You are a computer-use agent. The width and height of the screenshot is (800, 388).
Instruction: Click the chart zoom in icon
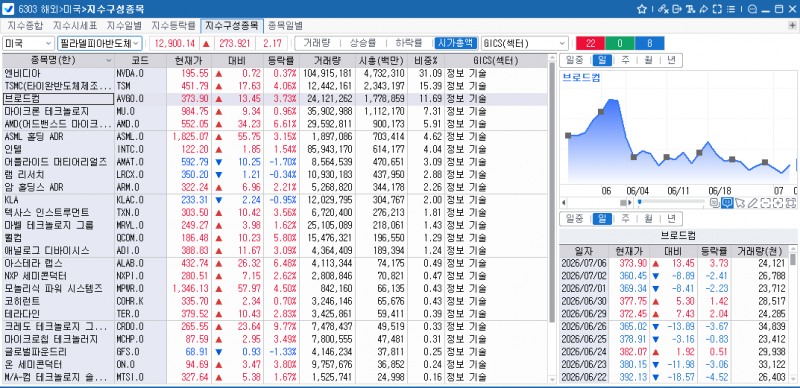[778, 203]
